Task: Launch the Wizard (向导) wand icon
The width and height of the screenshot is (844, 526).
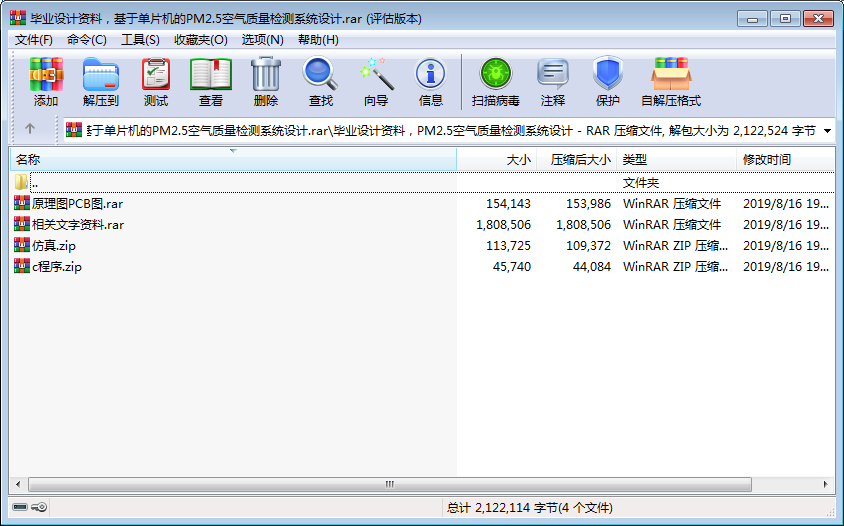Action: (x=376, y=74)
